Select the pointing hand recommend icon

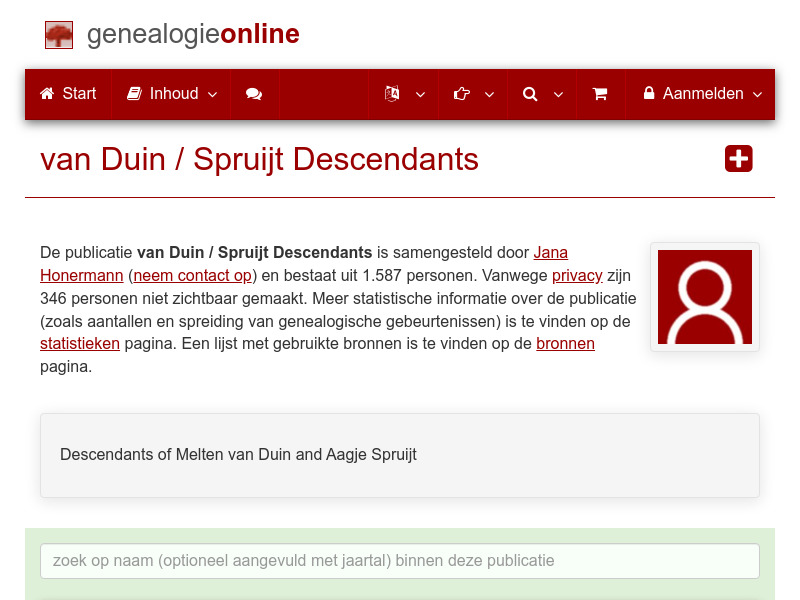tap(461, 93)
